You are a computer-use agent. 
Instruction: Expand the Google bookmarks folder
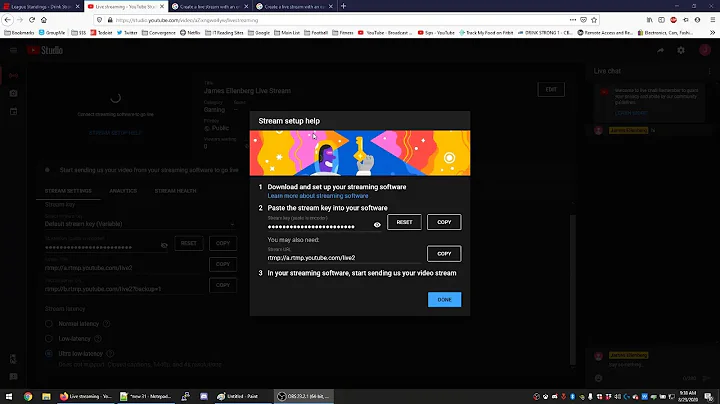coord(259,33)
